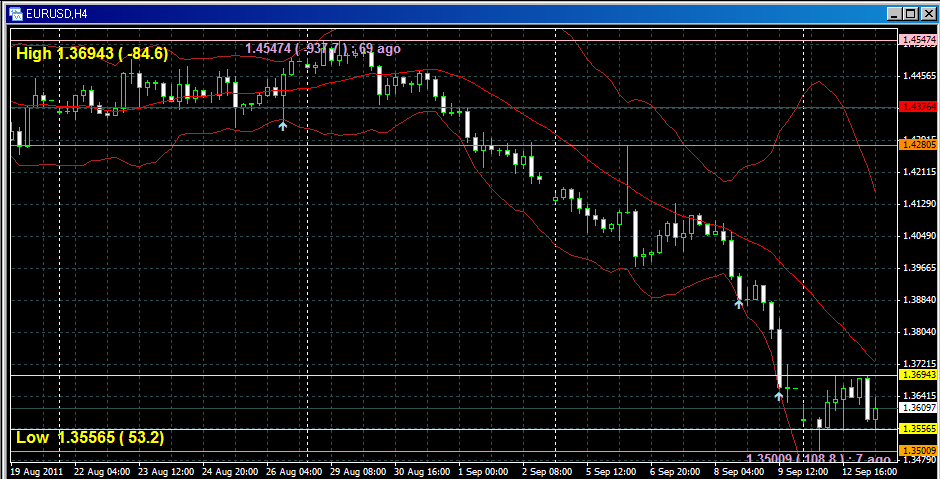This screenshot has height=479, width=940.
Task: Click the blue up arrow under the 26 Aug candle
Action: click(x=283, y=125)
